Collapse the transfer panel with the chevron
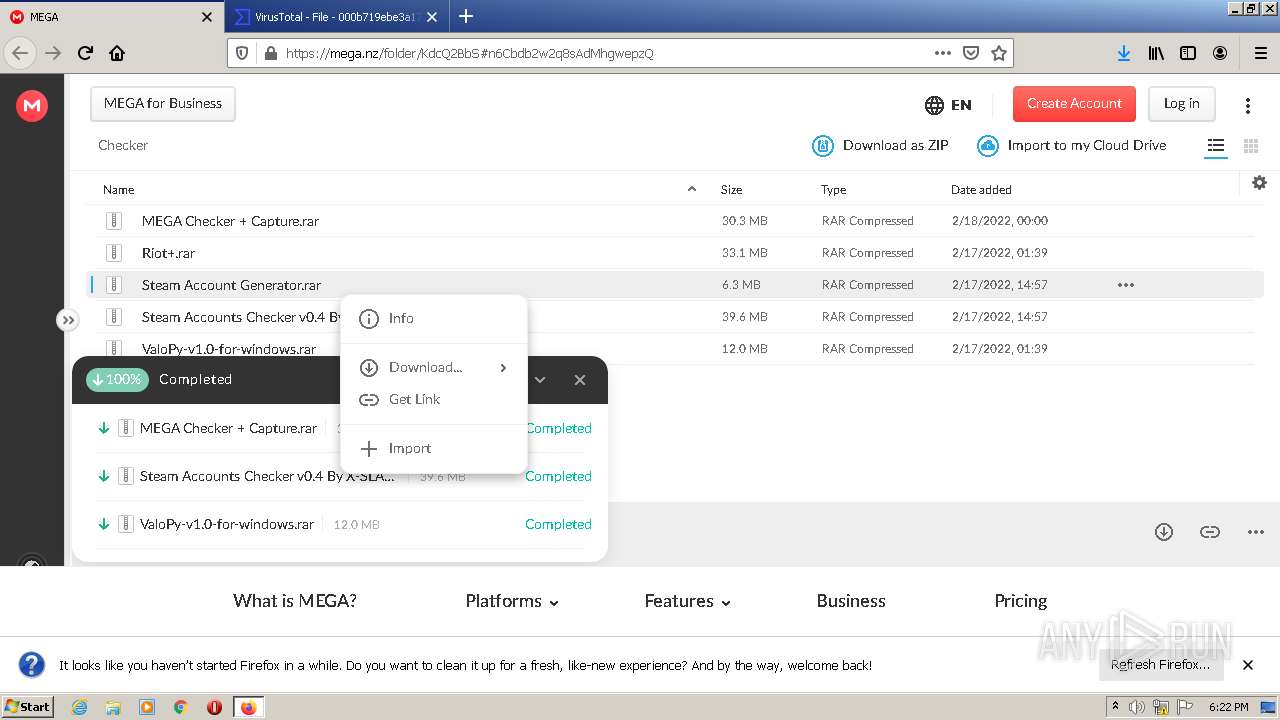The height and width of the screenshot is (720, 1280). 540,380
